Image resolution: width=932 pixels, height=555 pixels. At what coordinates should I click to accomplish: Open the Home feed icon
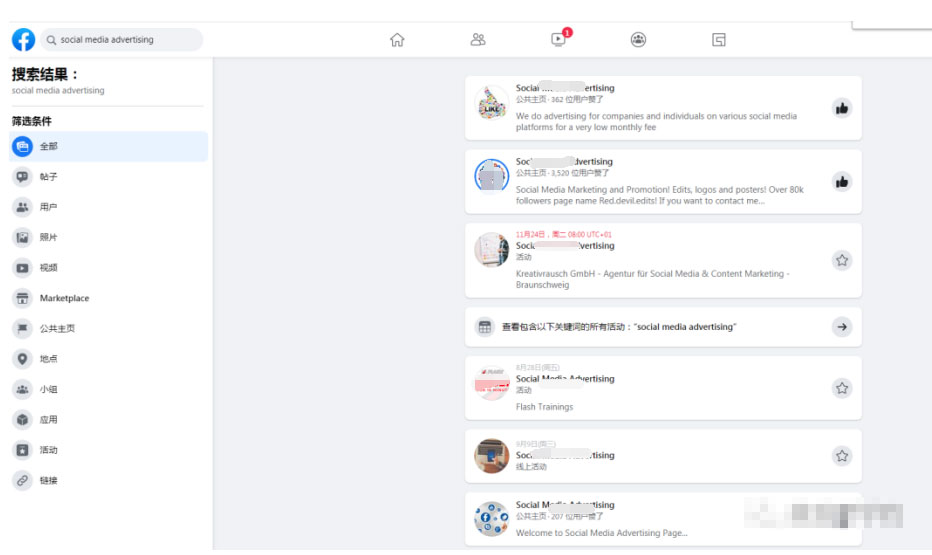pos(397,40)
